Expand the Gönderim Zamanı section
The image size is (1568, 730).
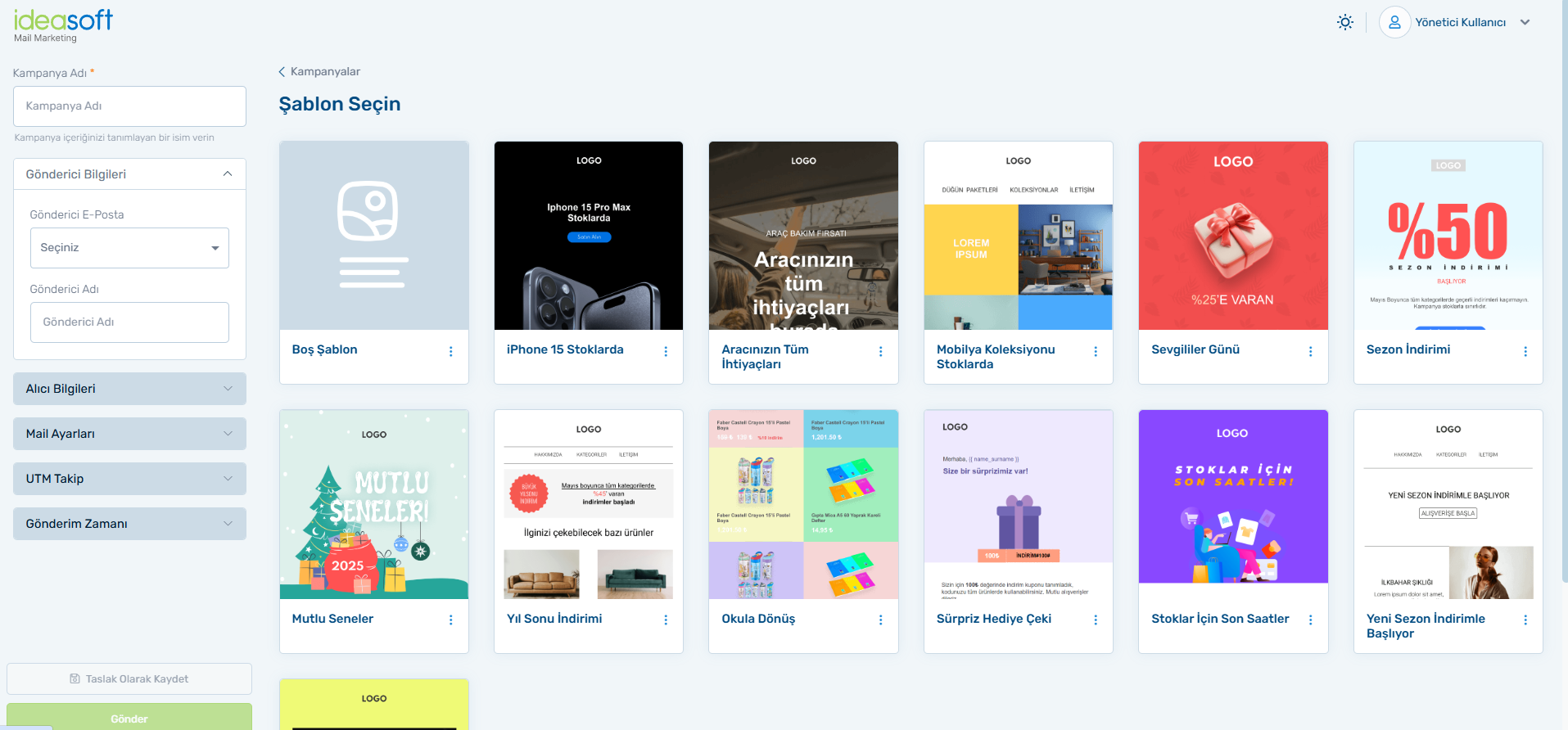pyautogui.click(x=129, y=524)
